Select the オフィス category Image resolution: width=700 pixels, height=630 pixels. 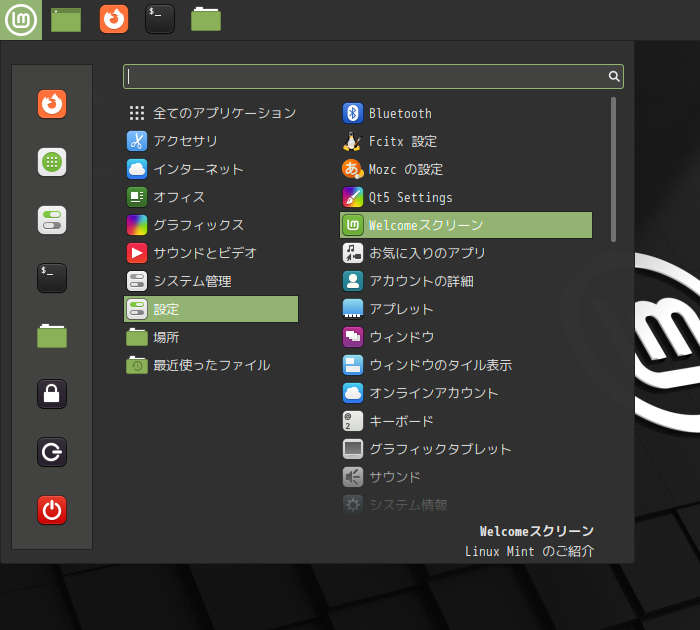(x=211, y=197)
